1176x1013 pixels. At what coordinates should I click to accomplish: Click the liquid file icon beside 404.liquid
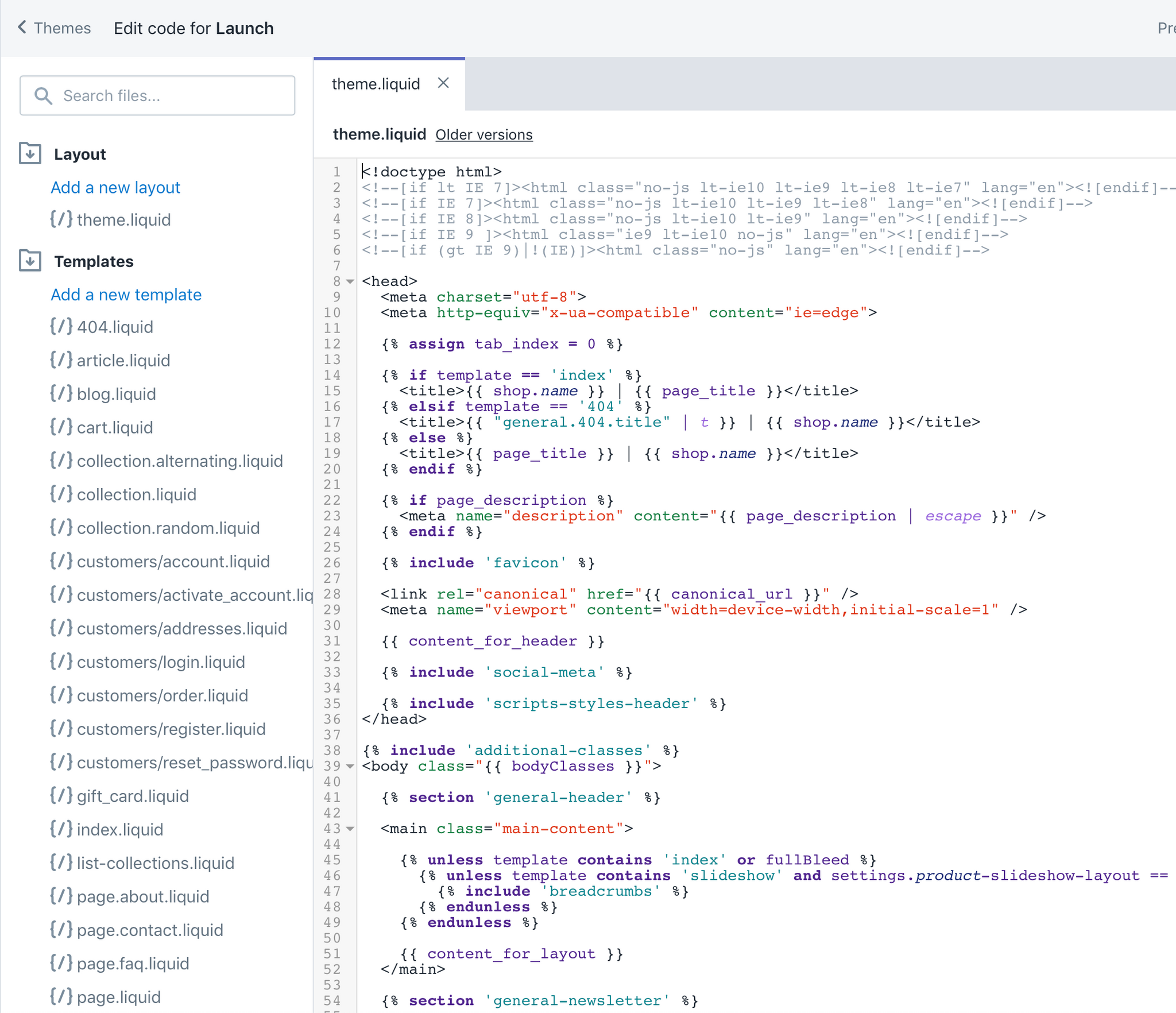(x=61, y=326)
